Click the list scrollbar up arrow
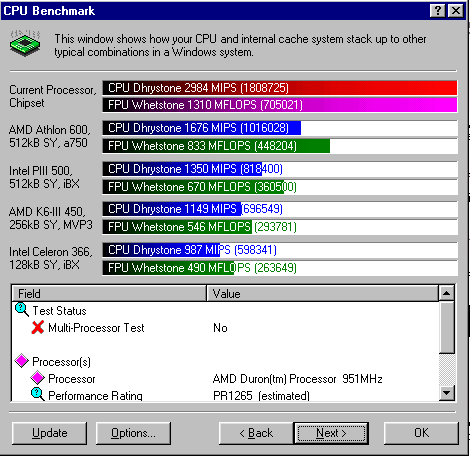The width and height of the screenshot is (470, 457). click(x=447, y=293)
